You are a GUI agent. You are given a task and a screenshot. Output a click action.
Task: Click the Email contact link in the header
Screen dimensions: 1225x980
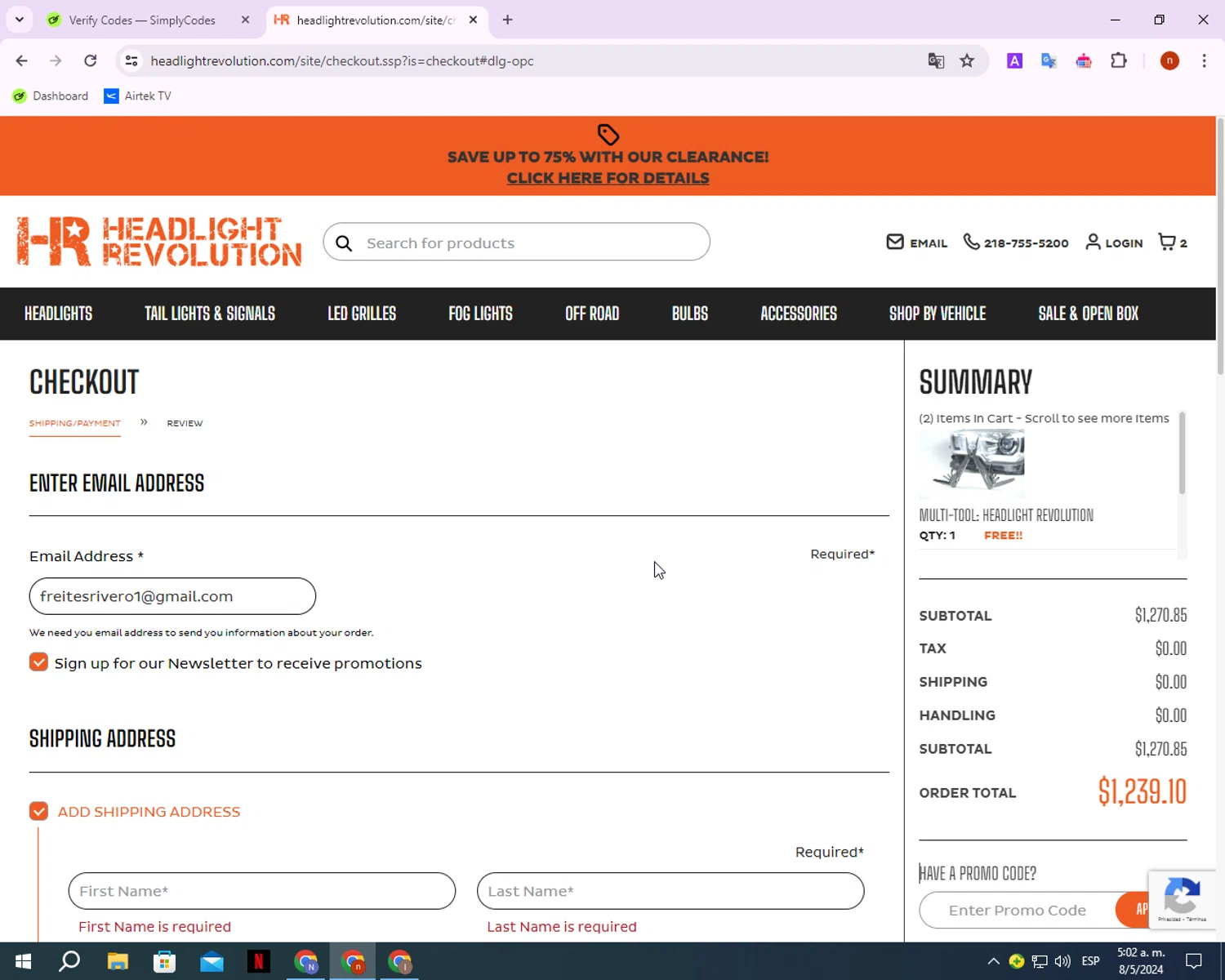917,243
